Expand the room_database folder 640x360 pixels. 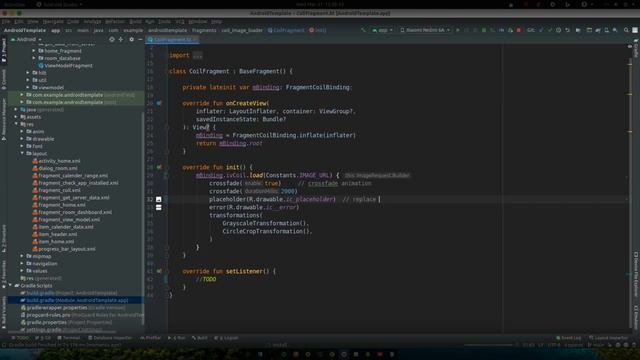click(34, 58)
